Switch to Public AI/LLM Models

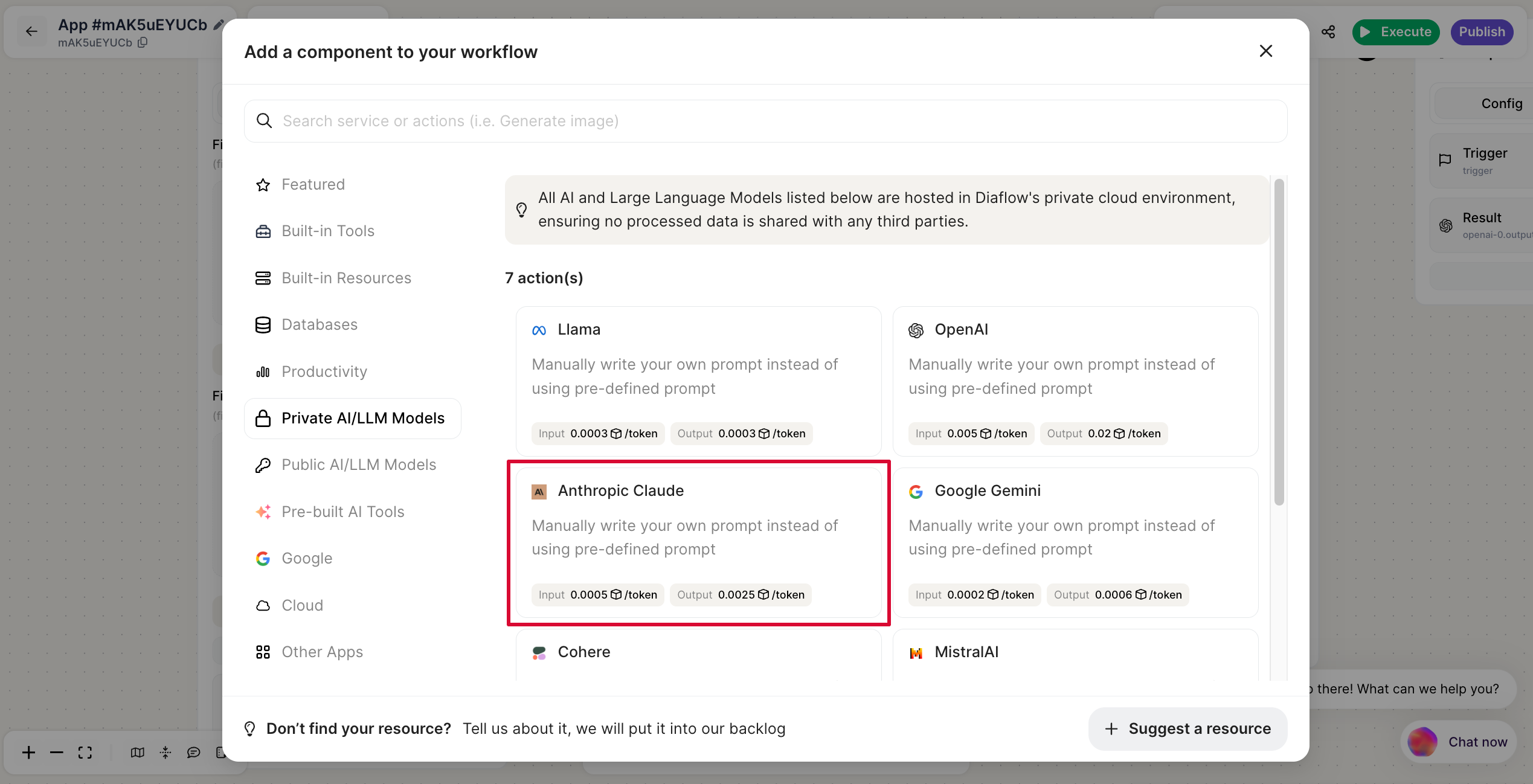pyautogui.click(x=358, y=464)
